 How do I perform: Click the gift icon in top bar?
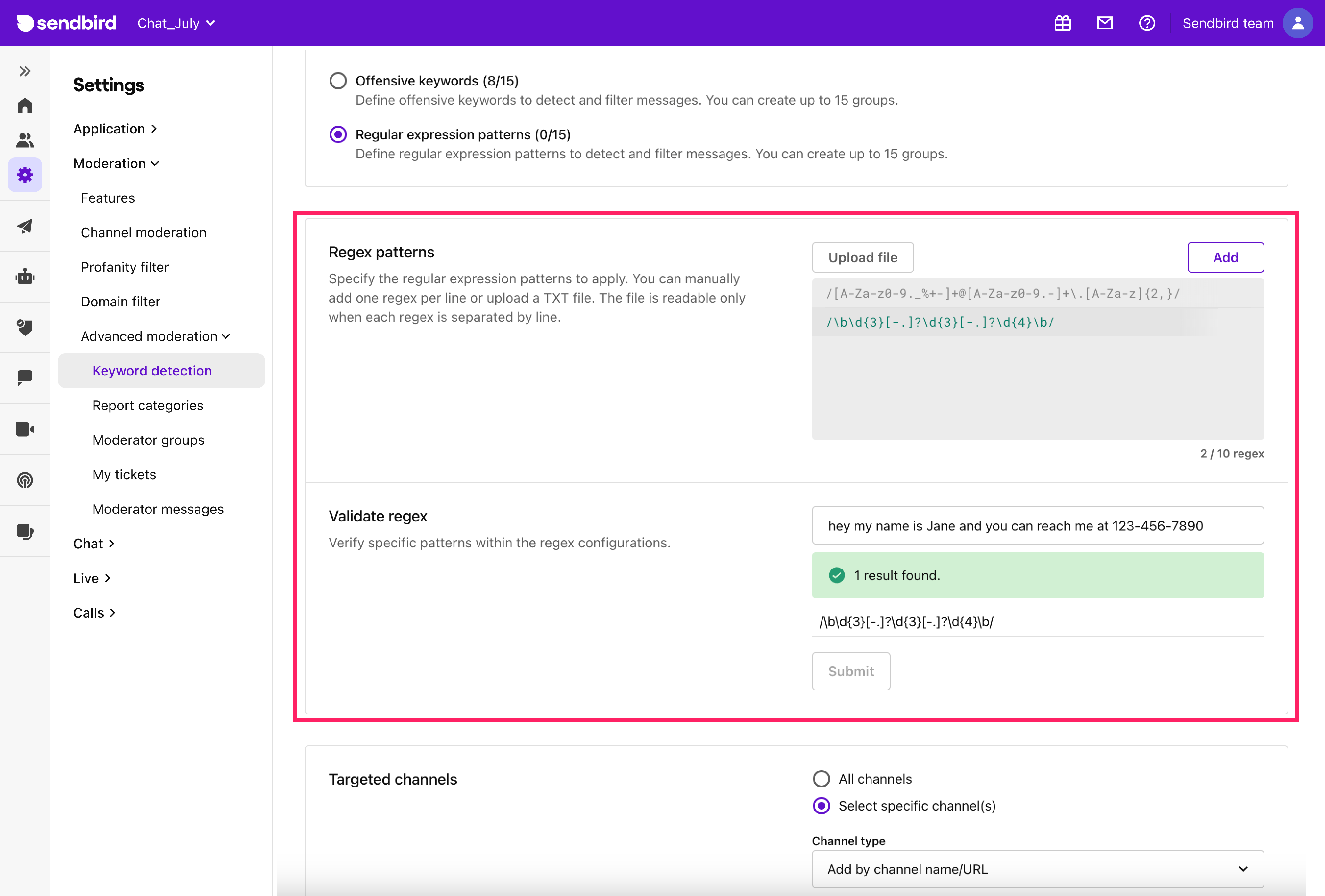click(1062, 23)
